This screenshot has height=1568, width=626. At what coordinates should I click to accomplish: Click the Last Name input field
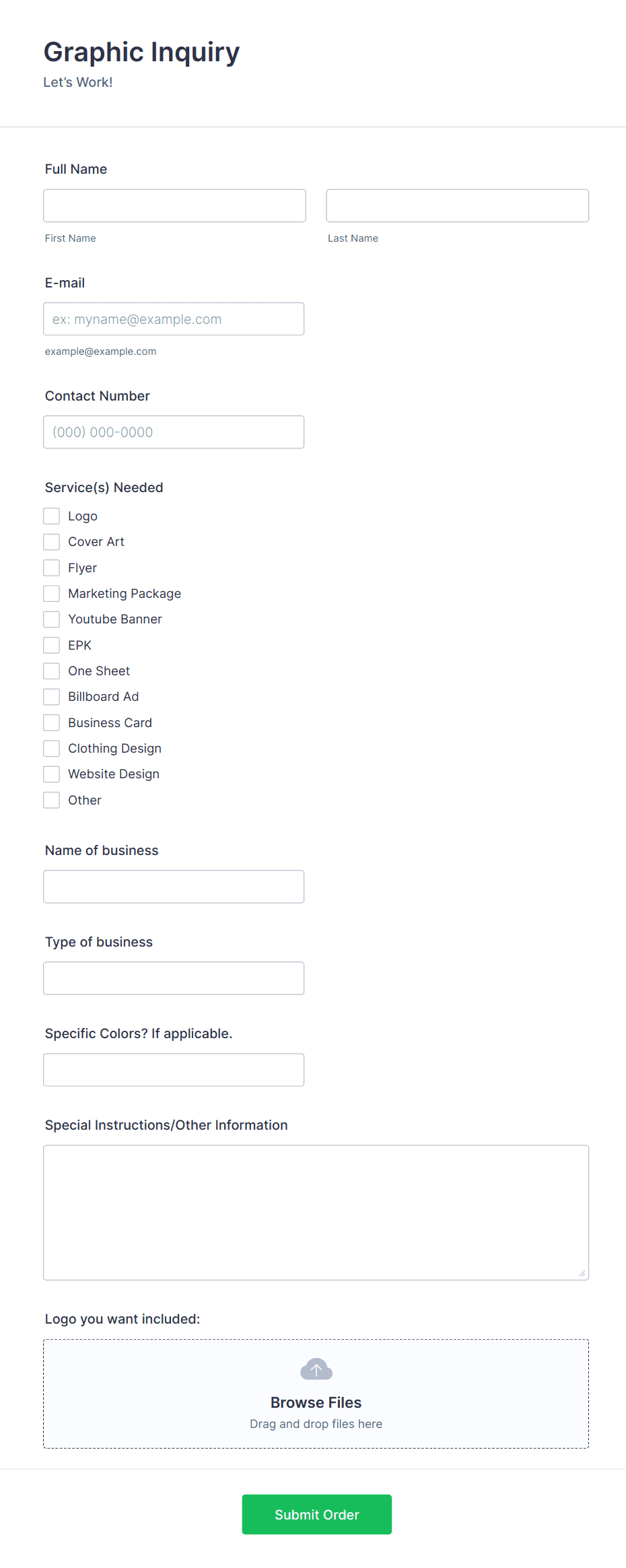(457, 205)
